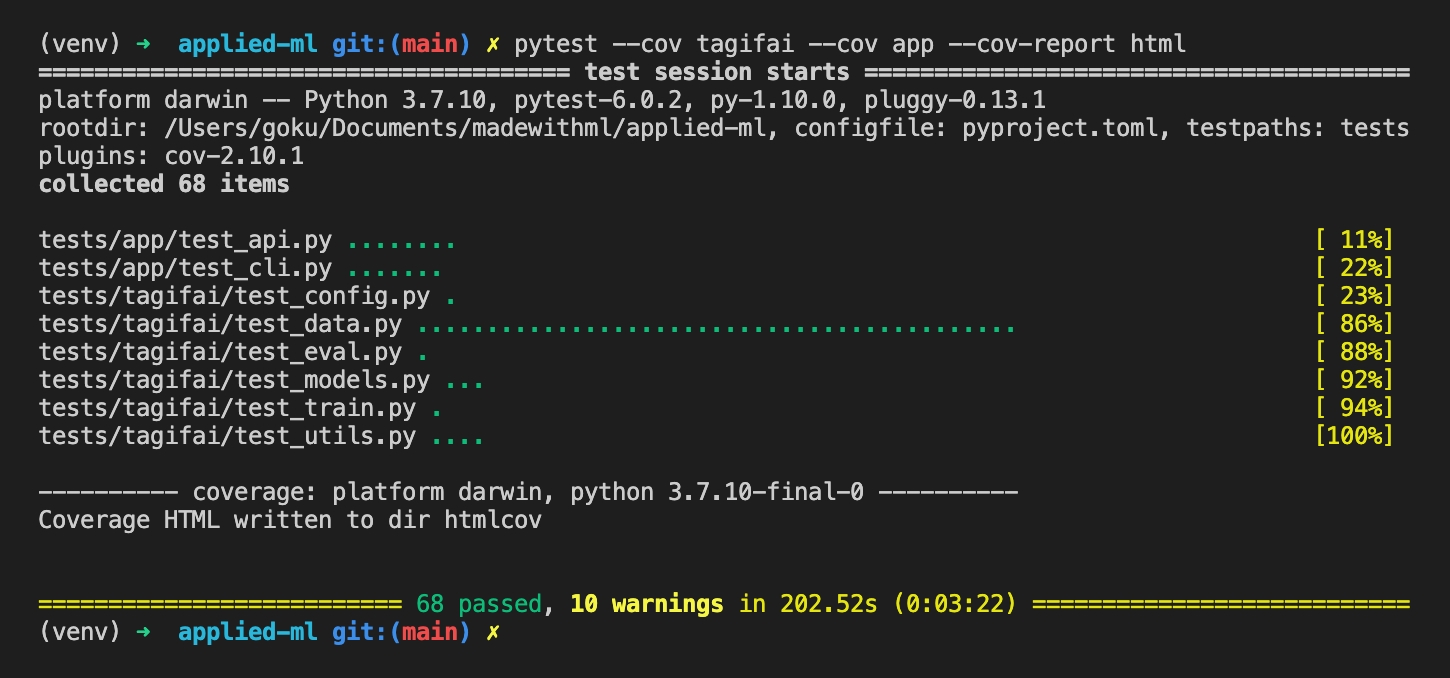Click the '[ 94%]' progress value
1450x678 pixels.
1354,408
